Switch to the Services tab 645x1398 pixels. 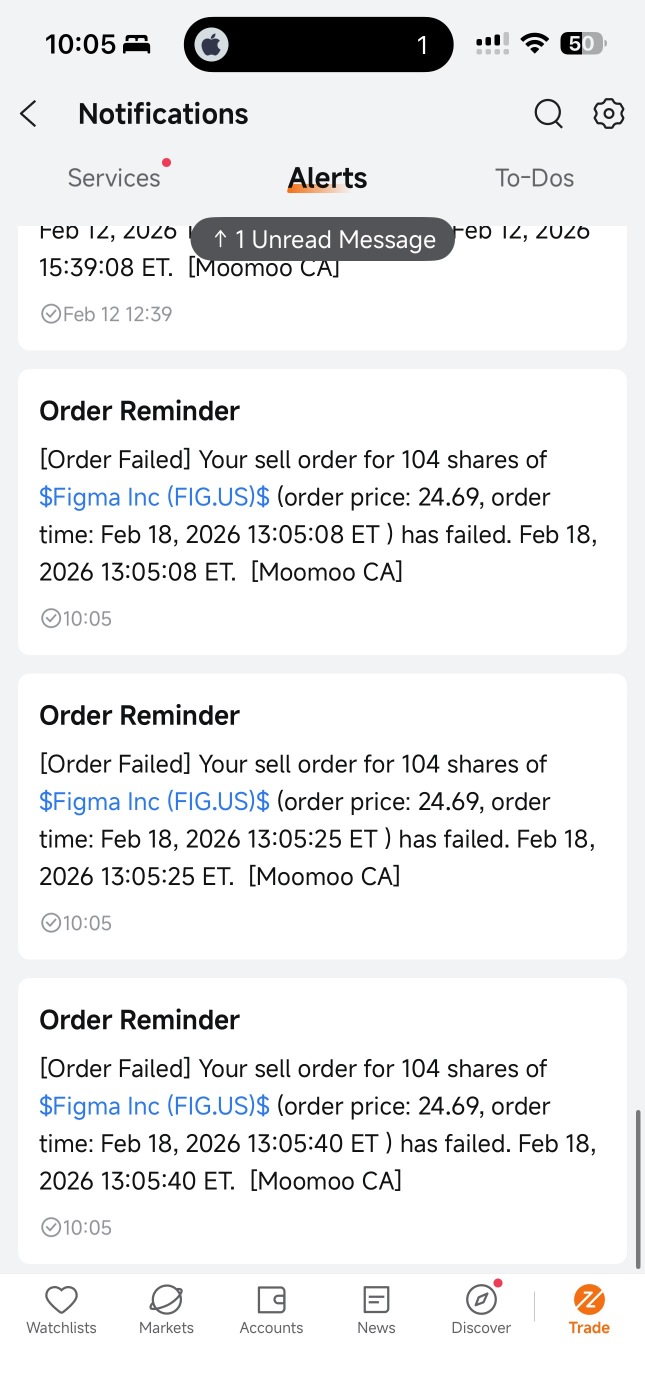click(x=114, y=178)
